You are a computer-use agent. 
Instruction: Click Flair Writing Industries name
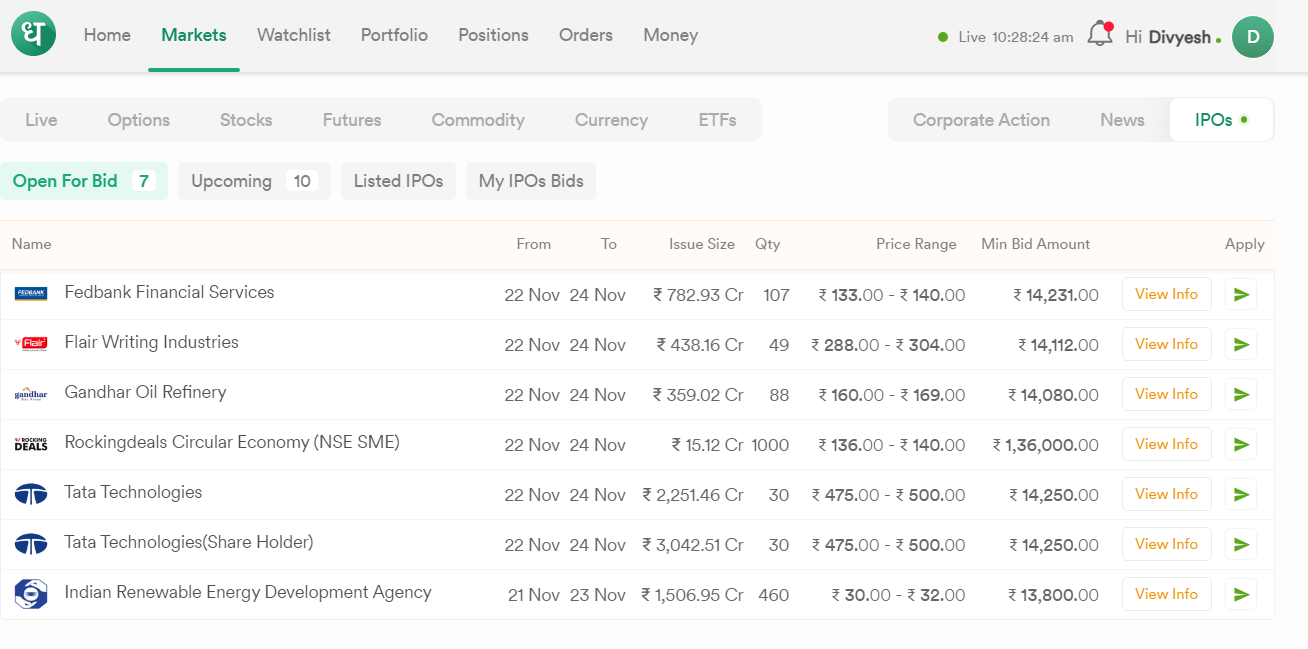coord(151,342)
